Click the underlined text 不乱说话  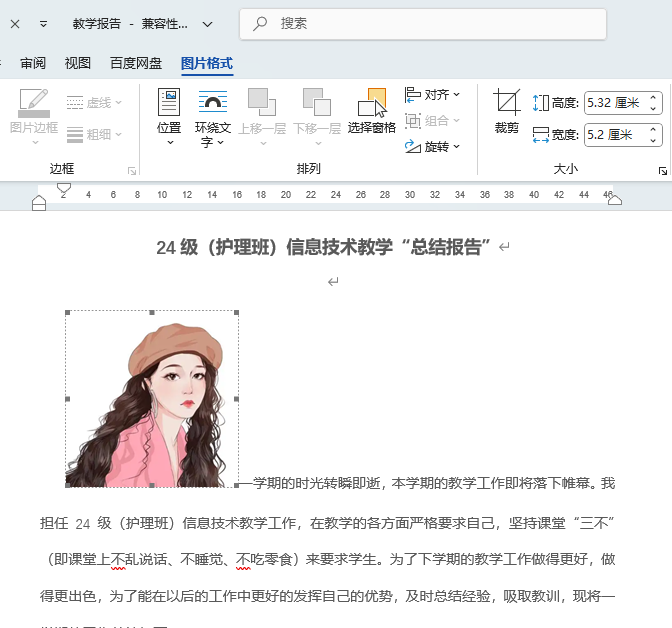139,559
